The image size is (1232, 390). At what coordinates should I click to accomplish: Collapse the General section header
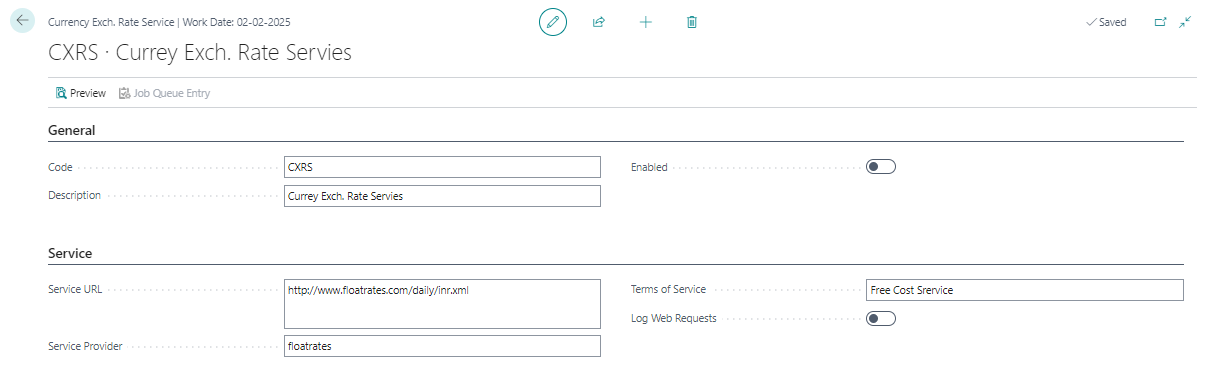click(x=72, y=131)
